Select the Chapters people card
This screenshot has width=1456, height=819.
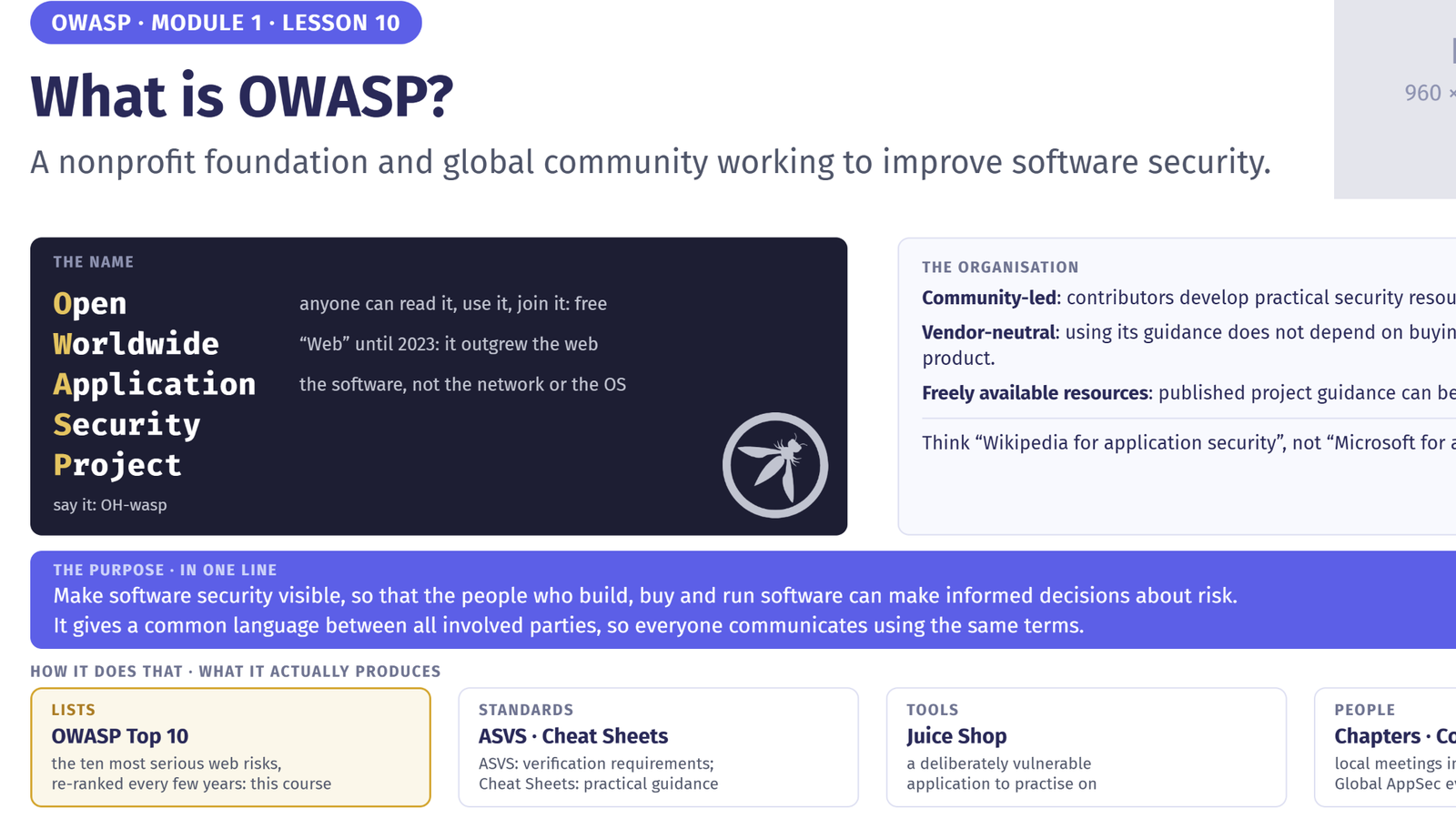click(1385, 747)
